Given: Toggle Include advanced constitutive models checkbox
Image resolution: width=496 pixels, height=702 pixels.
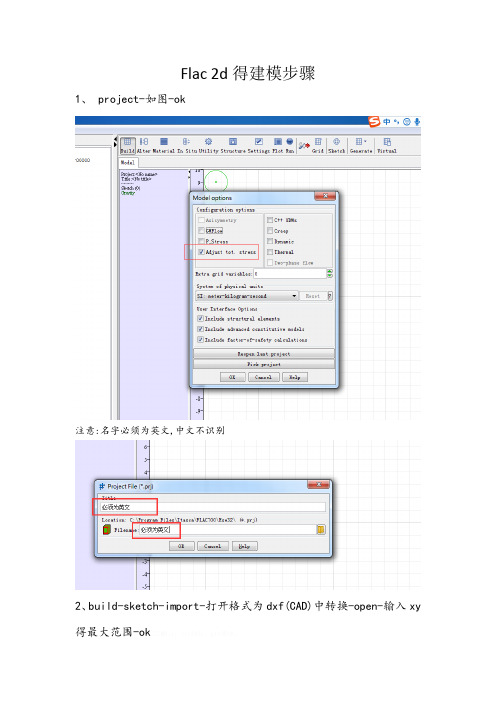Looking at the screenshot, I should (x=201, y=329).
